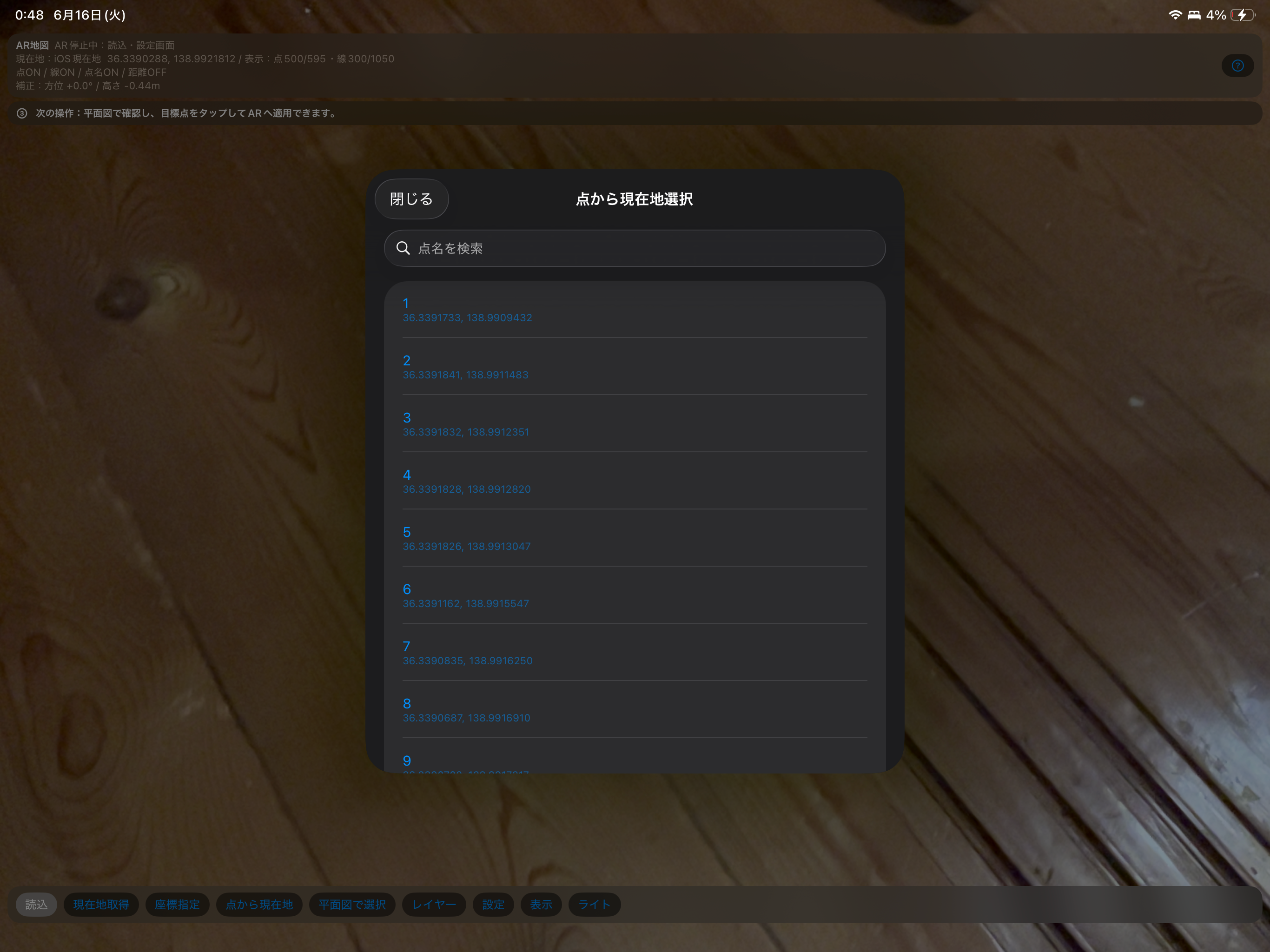This screenshot has width=1270, height=952.
Task: Tap the 次の操作 hint message
Action: pos(187,113)
